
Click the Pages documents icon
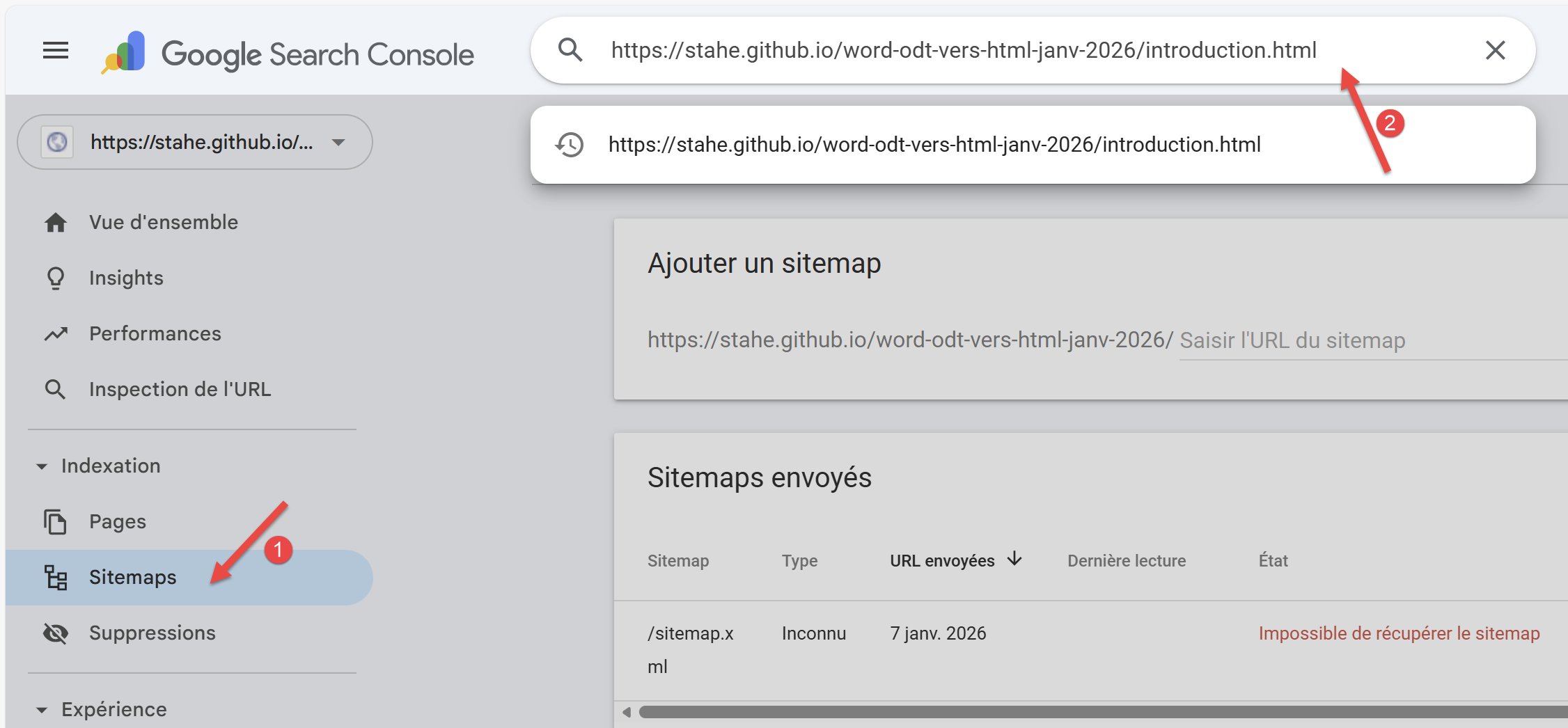tap(56, 522)
